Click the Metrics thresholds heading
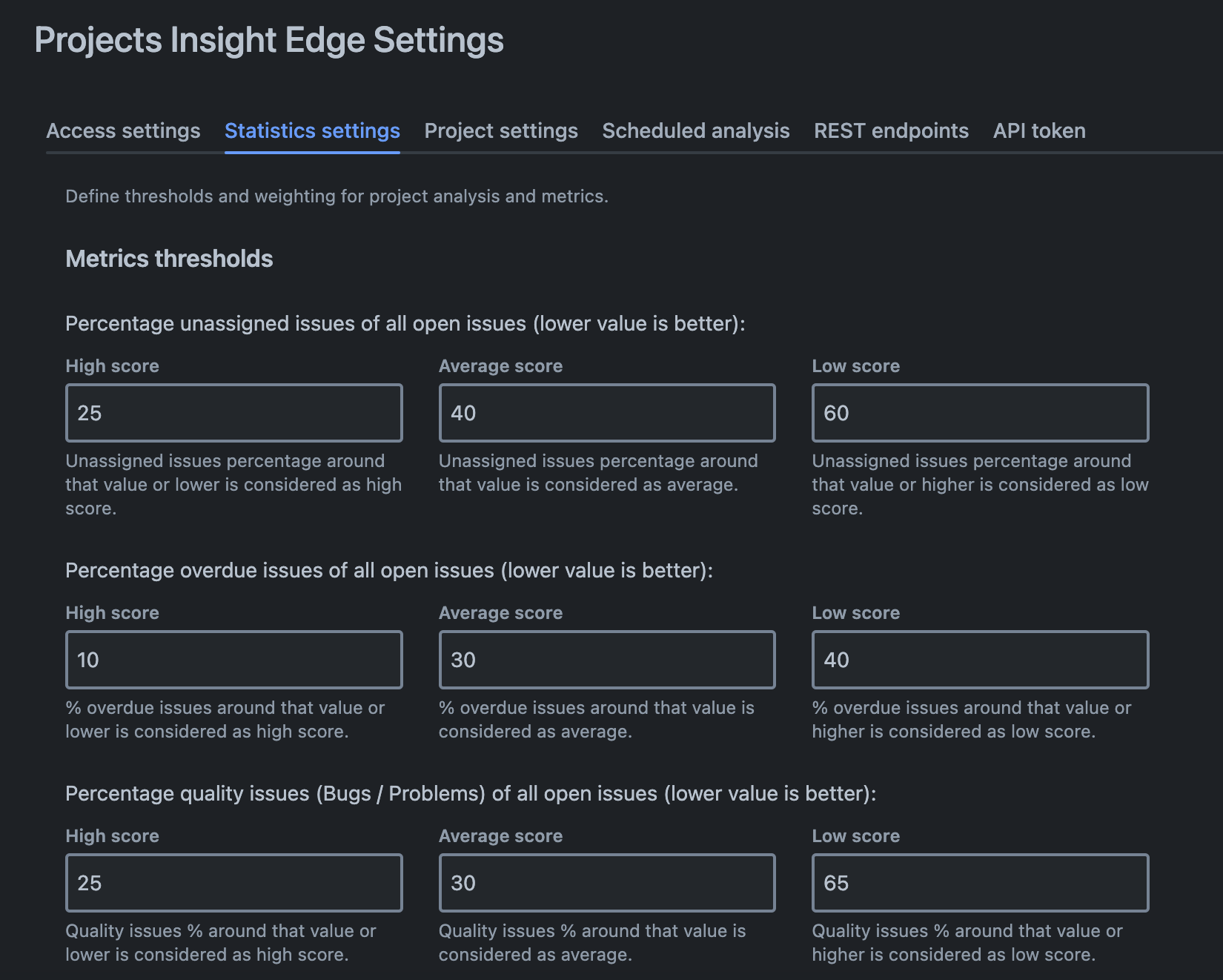The height and width of the screenshot is (980, 1223). (x=169, y=259)
